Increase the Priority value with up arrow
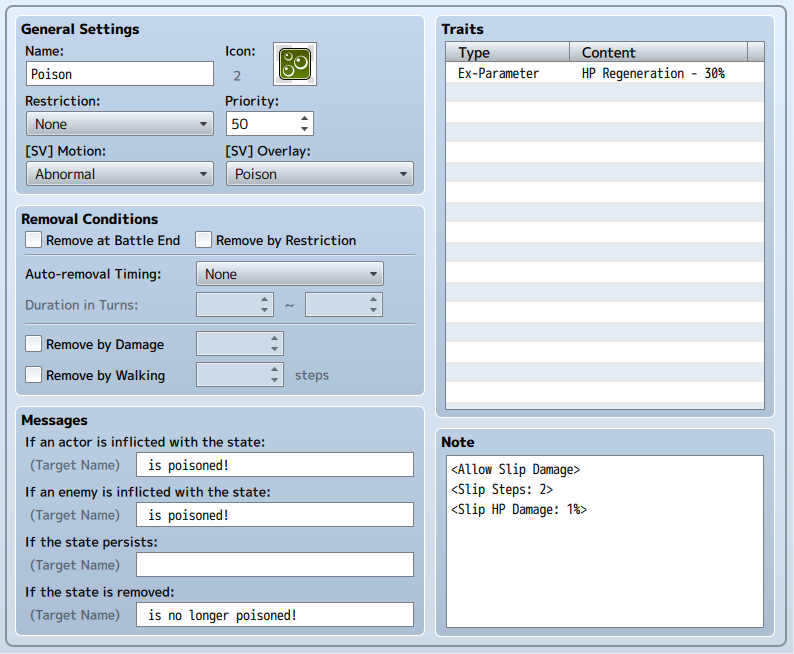 pyautogui.click(x=305, y=118)
